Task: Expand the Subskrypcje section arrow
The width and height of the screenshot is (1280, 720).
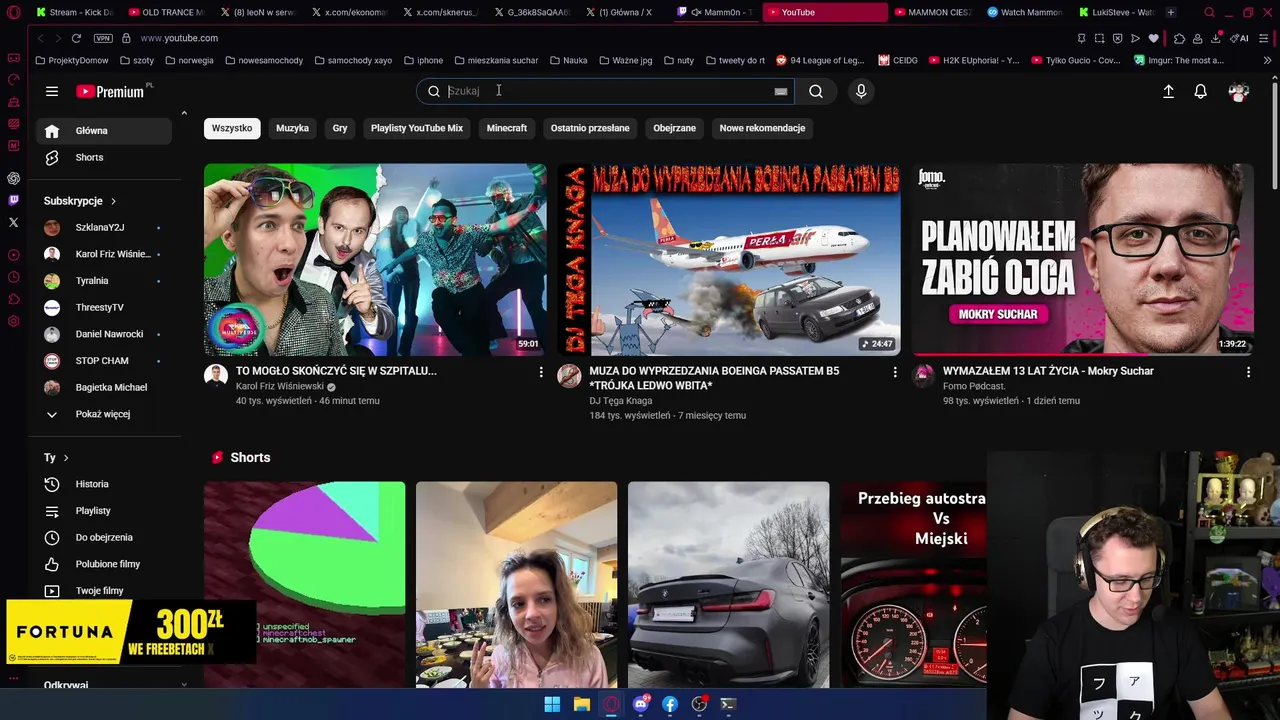Action: (113, 201)
